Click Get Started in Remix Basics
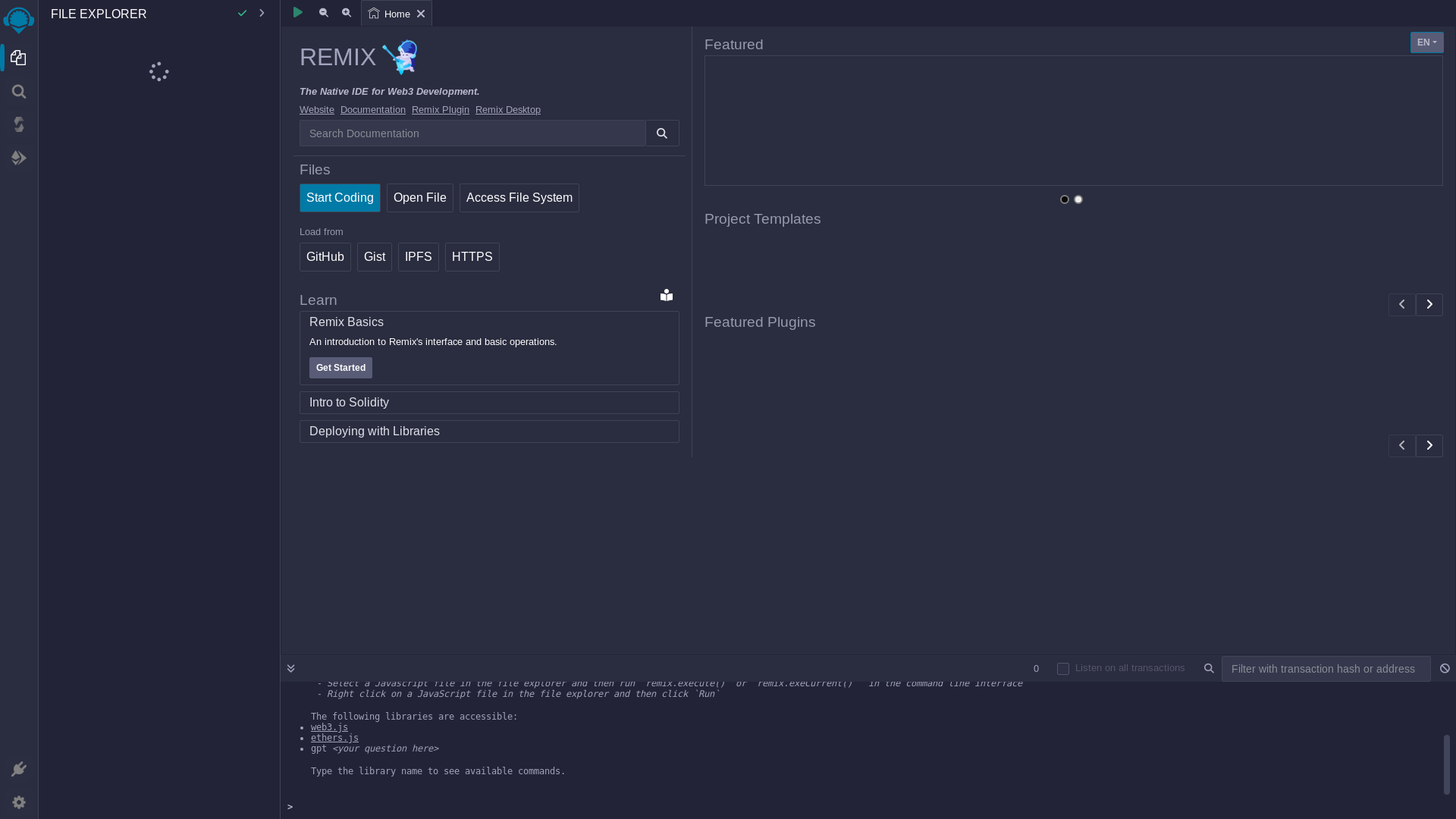1456x819 pixels. coord(340,368)
